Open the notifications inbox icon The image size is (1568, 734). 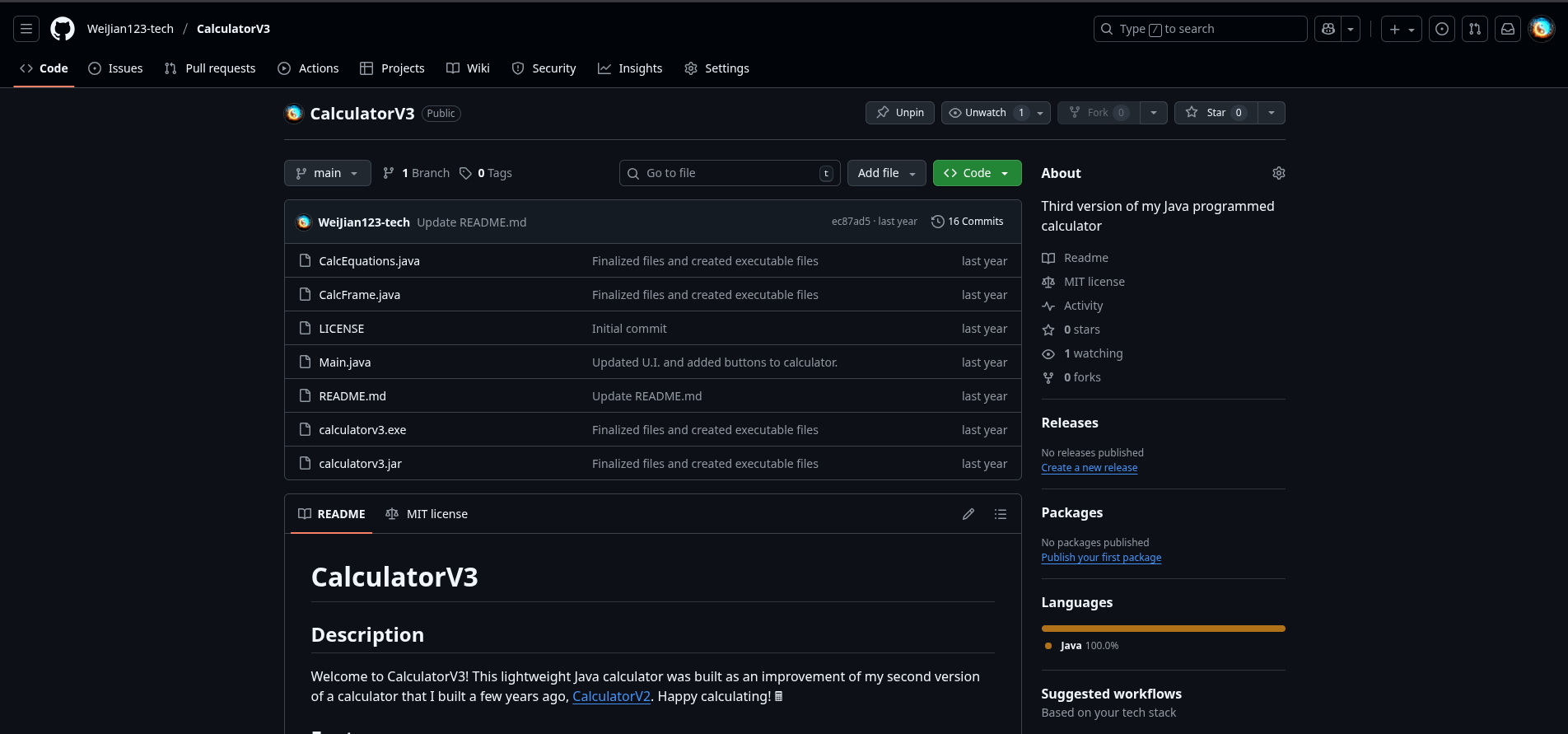(1508, 29)
